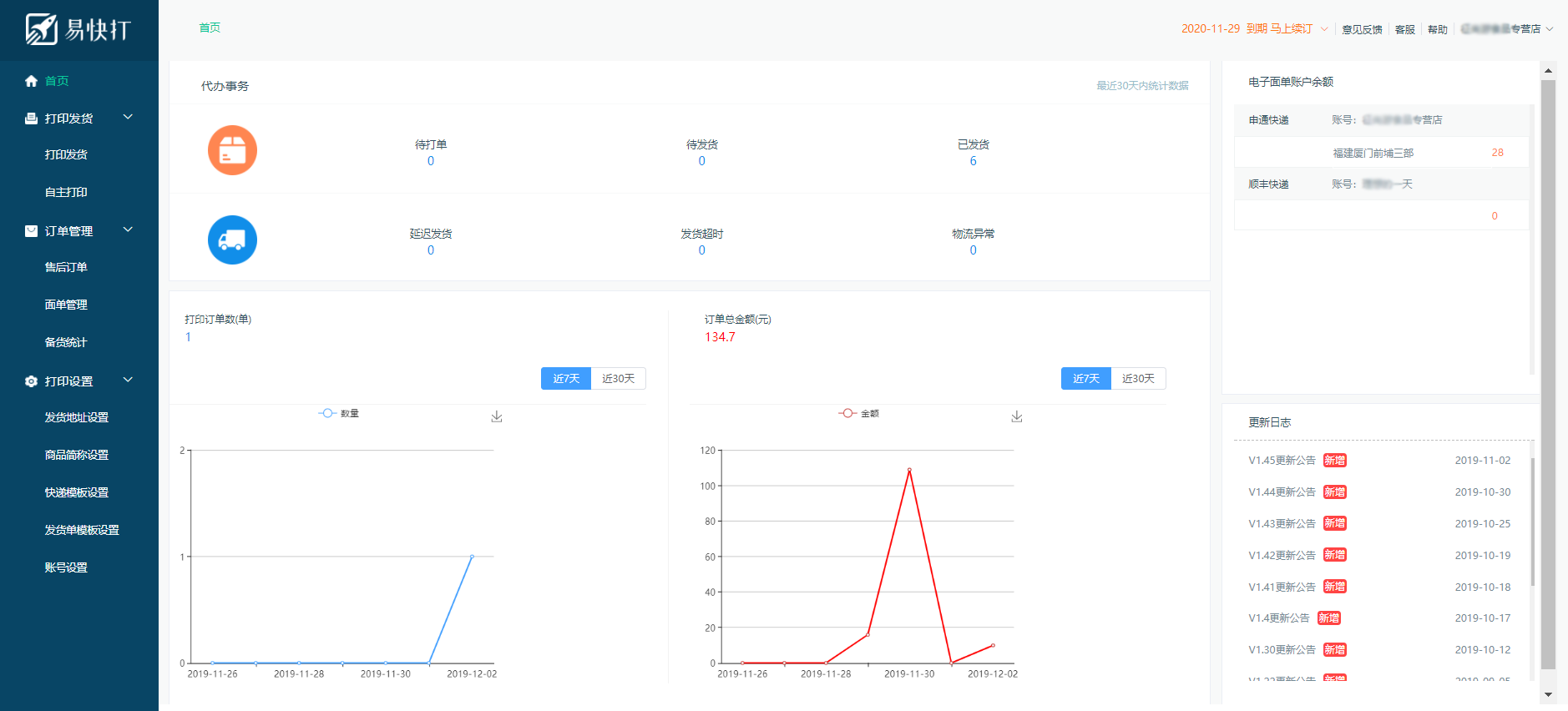Click the 物流异常 count
Image resolution: width=1568 pixels, height=711 pixels.
pyautogui.click(x=974, y=250)
